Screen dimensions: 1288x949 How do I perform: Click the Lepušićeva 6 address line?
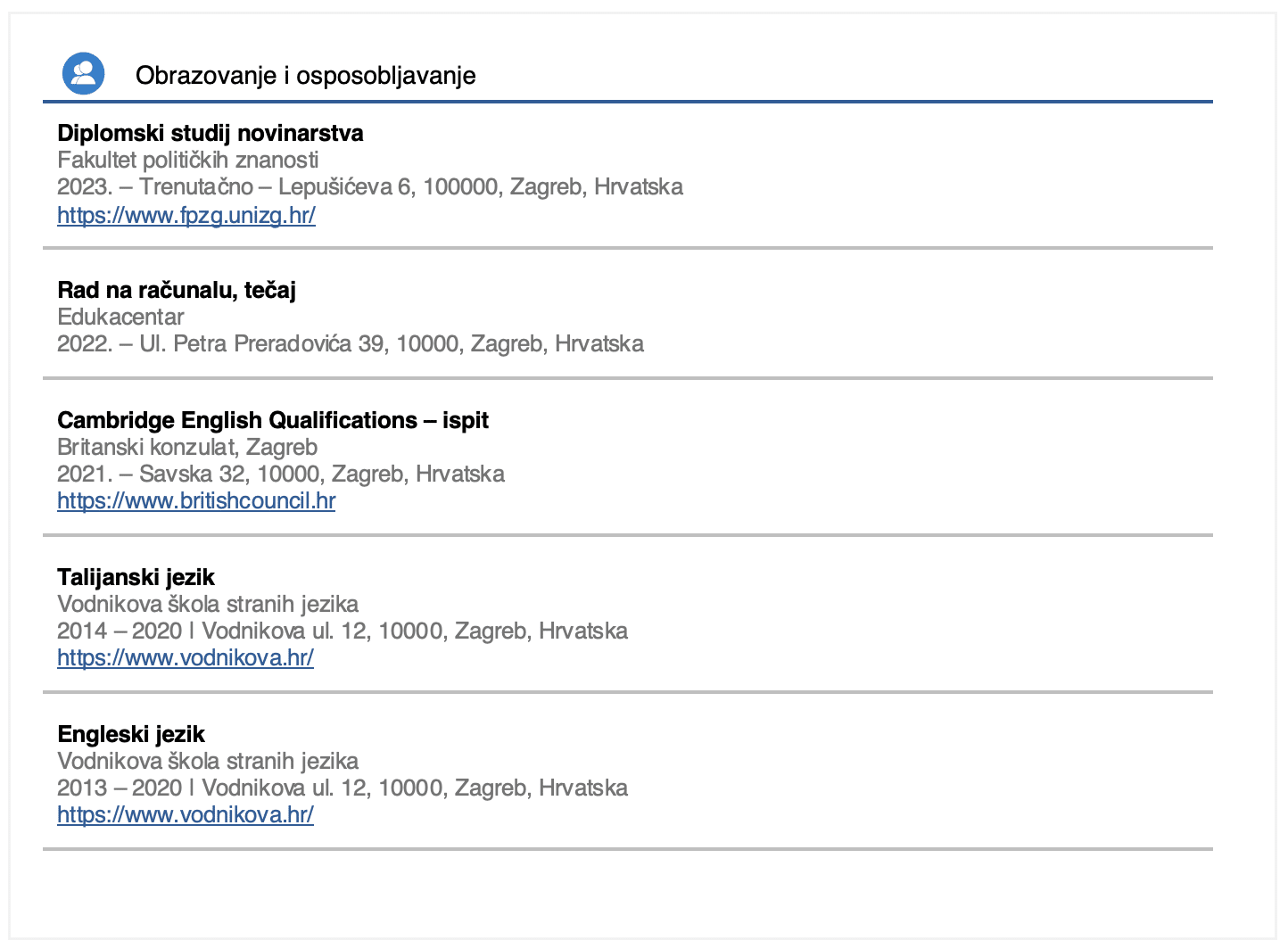[x=370, y=186]
